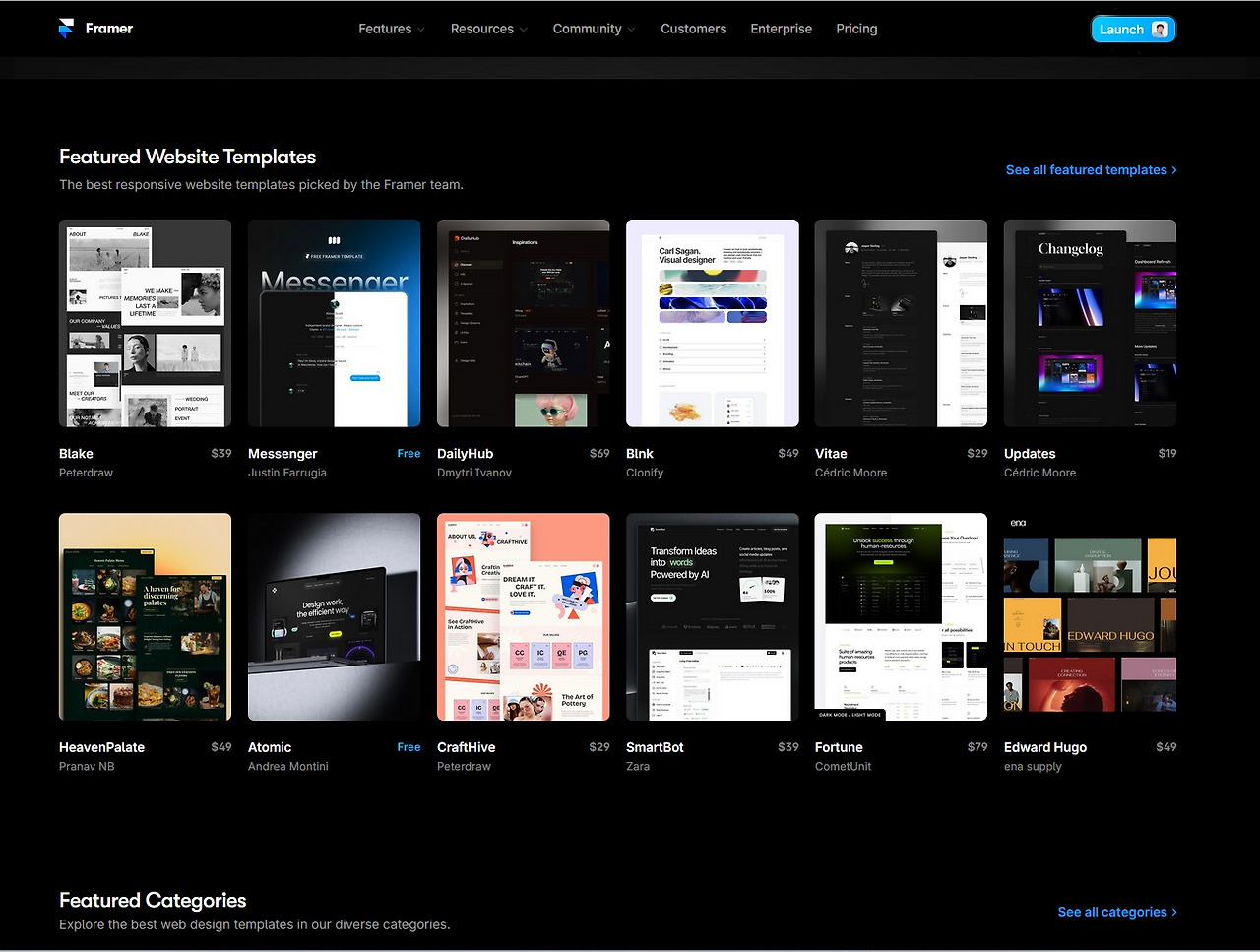Image resolution: width=1260 pixels, height=952 pixels.
Task: Click the Framer logo icon
Action: click(66, 29)
